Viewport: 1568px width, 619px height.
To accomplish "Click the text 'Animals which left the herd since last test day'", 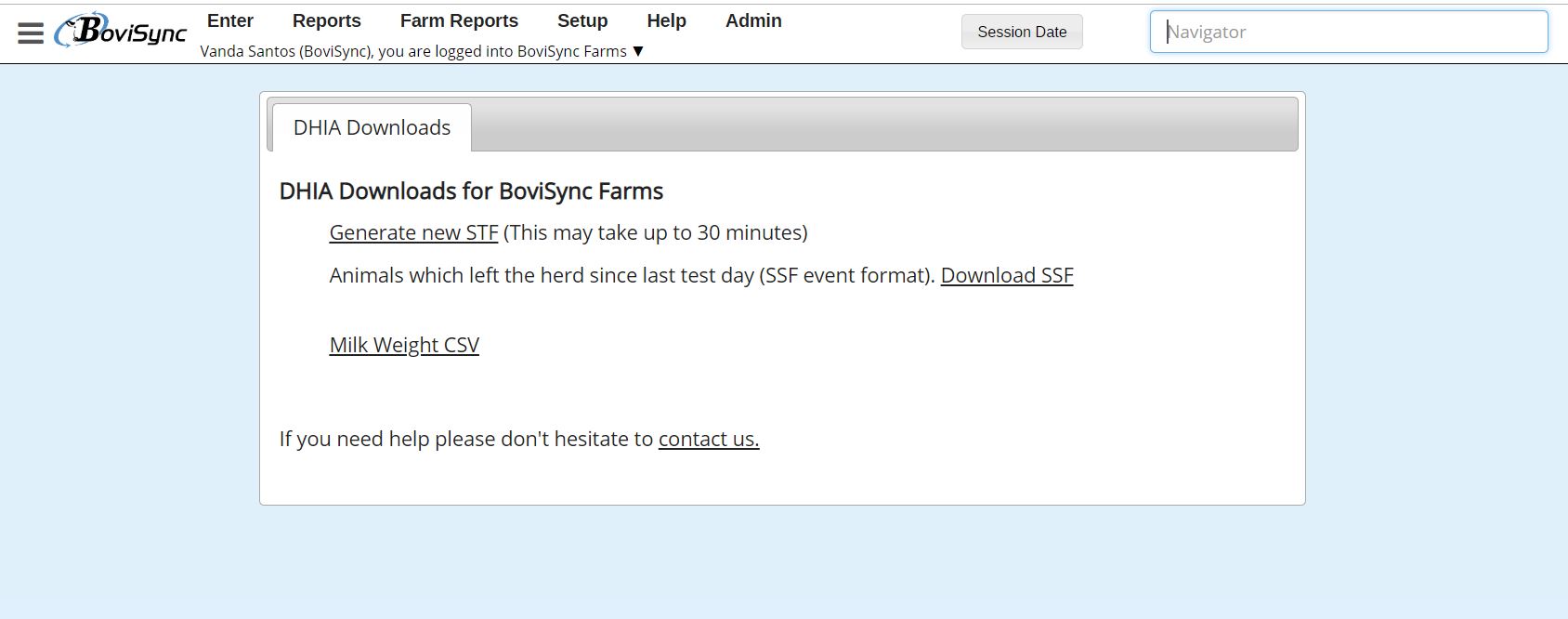I will 542,275.
